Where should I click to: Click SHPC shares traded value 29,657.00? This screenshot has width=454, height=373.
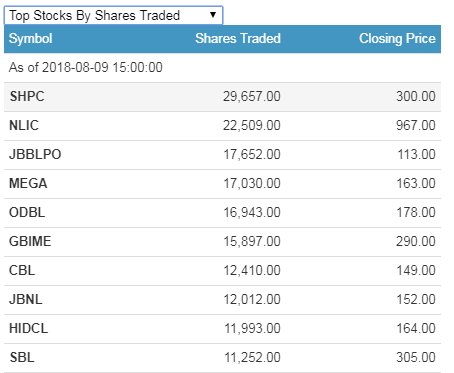(x=252, y=97)
